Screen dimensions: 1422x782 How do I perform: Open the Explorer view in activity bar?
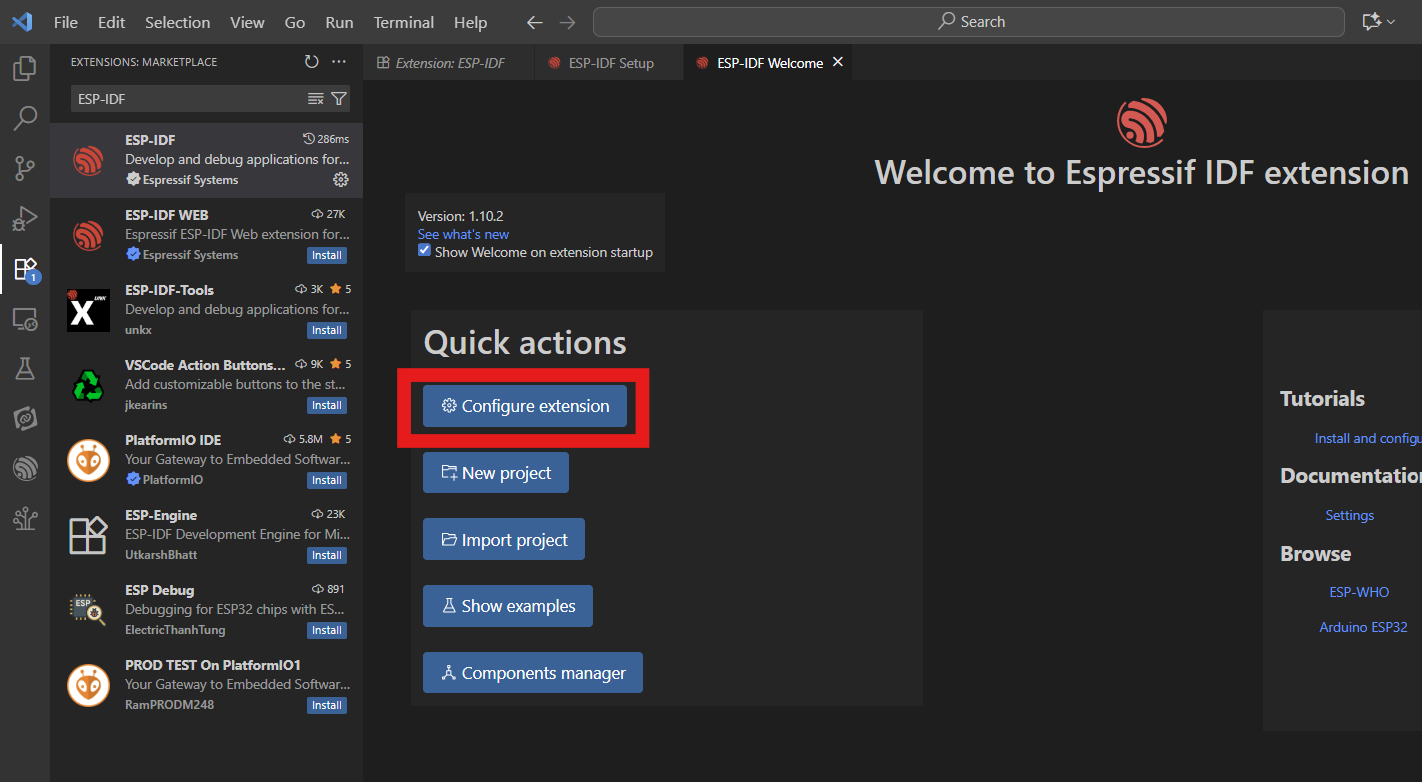coord(25,69)
